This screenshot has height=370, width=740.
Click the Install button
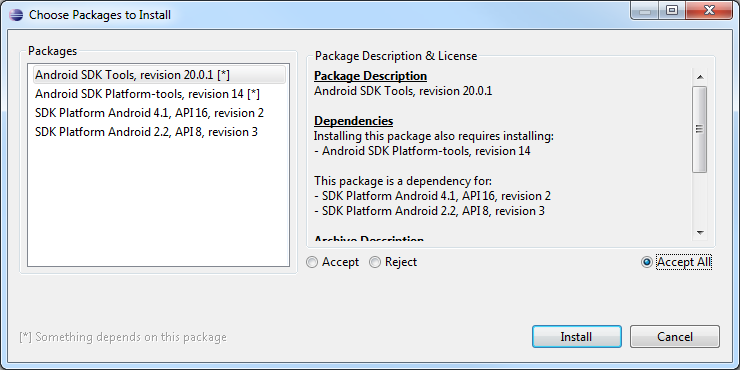[x=577, y=336]
